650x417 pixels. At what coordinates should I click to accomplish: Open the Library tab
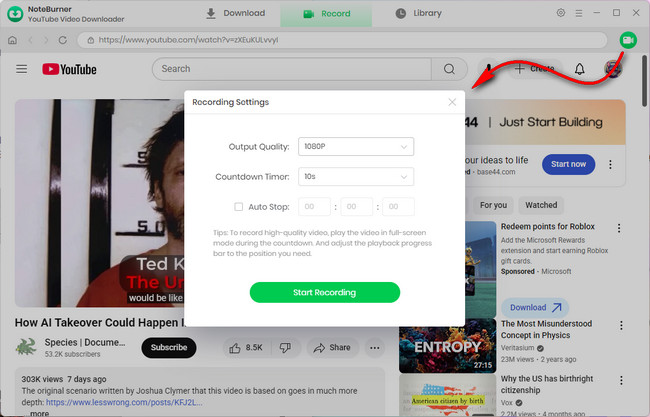click(418, 13)
